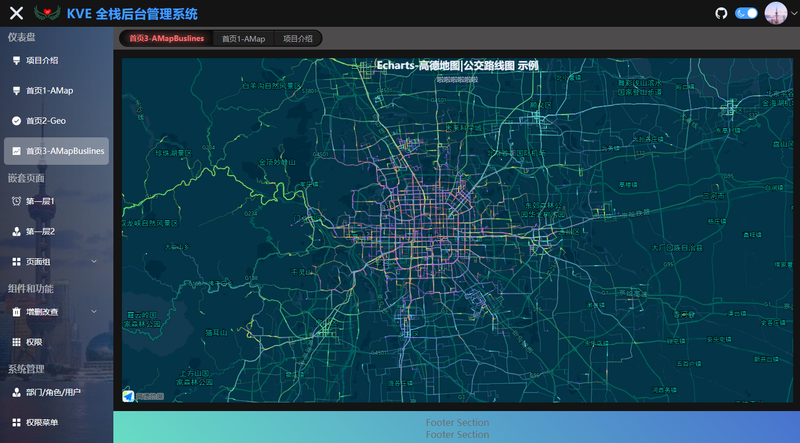This screenshot has width=800, height=443.
Task: Click the 系统管理 group heading
Action: point(26,368)
